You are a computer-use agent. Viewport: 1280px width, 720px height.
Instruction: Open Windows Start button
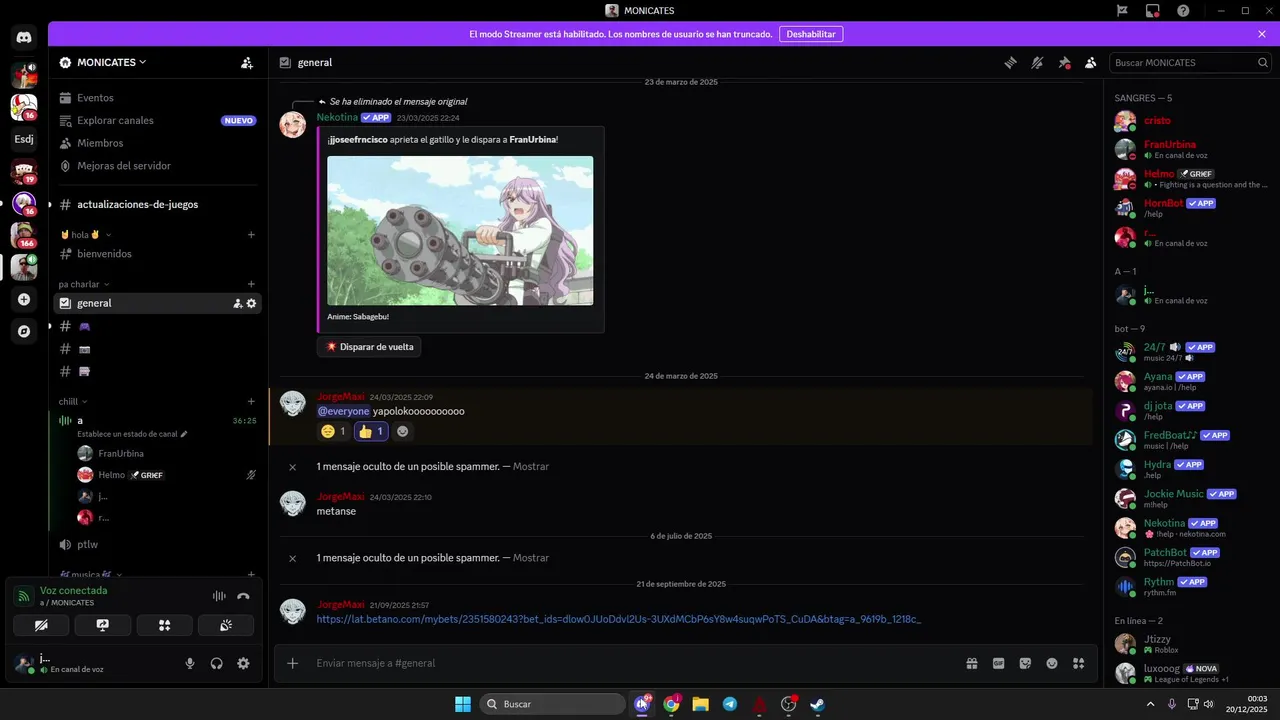coord(463,704)
